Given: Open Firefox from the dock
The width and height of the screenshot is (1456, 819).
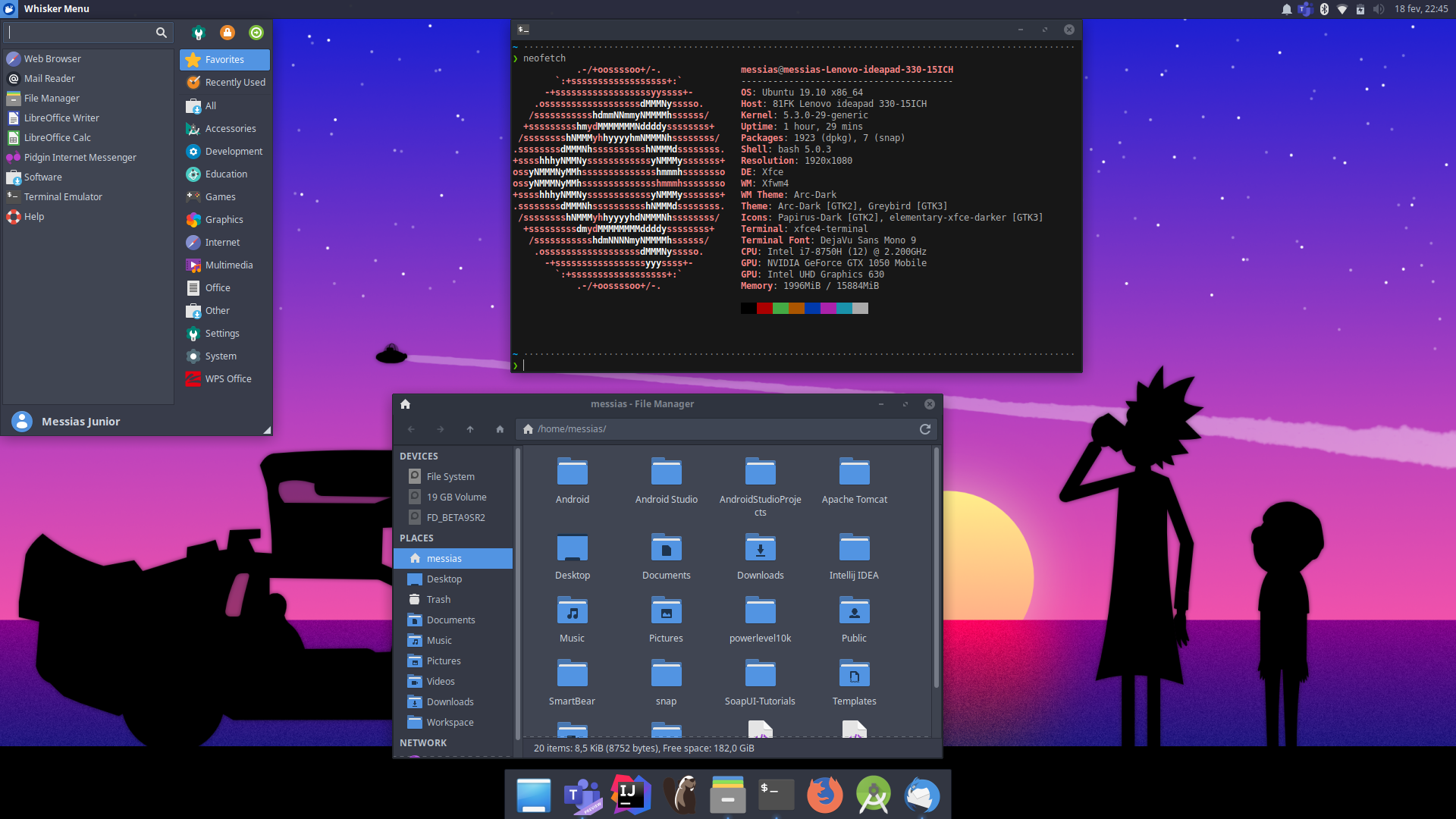Looking at the screenshot, I should point(824,795).
